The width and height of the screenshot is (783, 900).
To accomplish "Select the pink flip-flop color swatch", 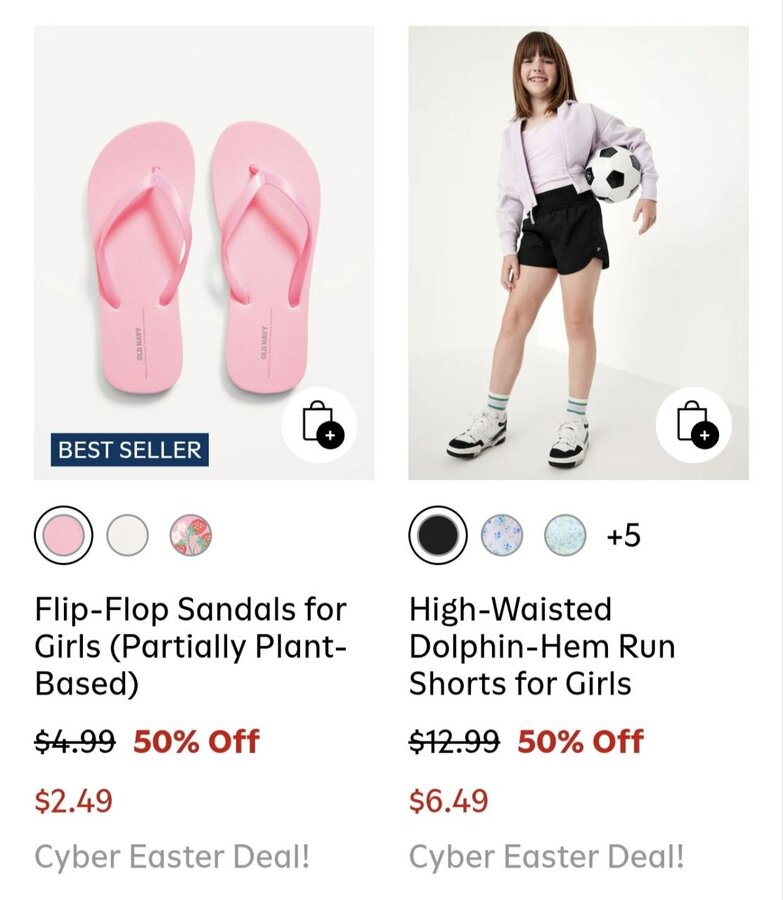I will 63,536.
